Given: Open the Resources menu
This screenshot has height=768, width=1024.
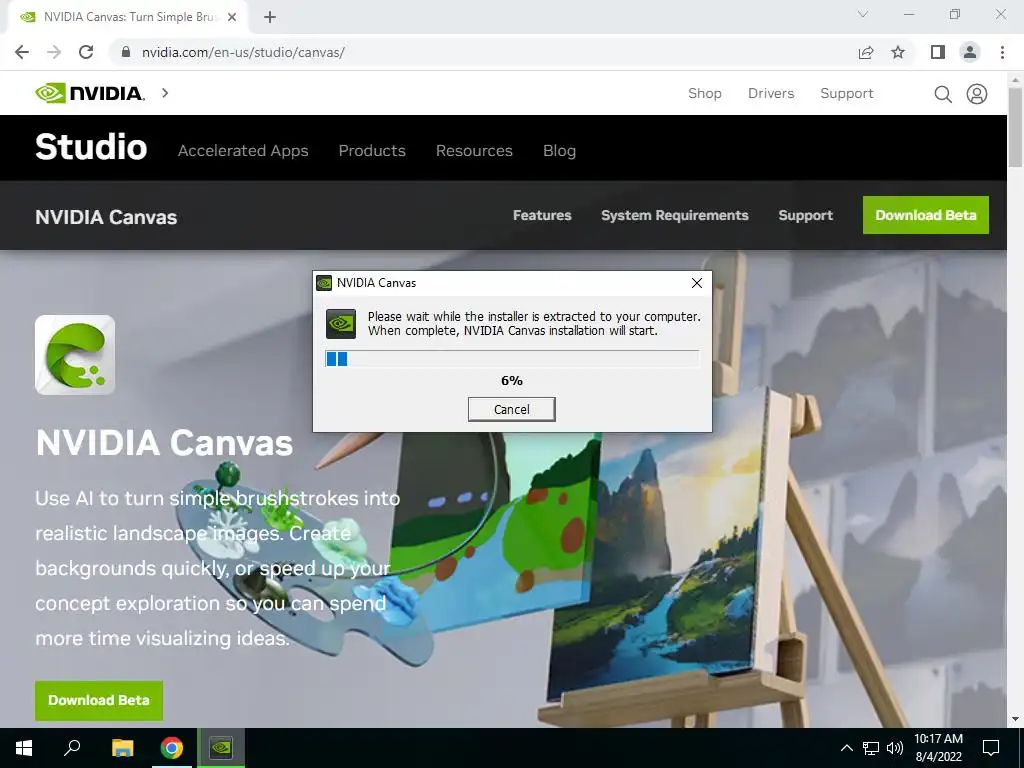Looking at the screenshot, I should [x=474, y=151].
